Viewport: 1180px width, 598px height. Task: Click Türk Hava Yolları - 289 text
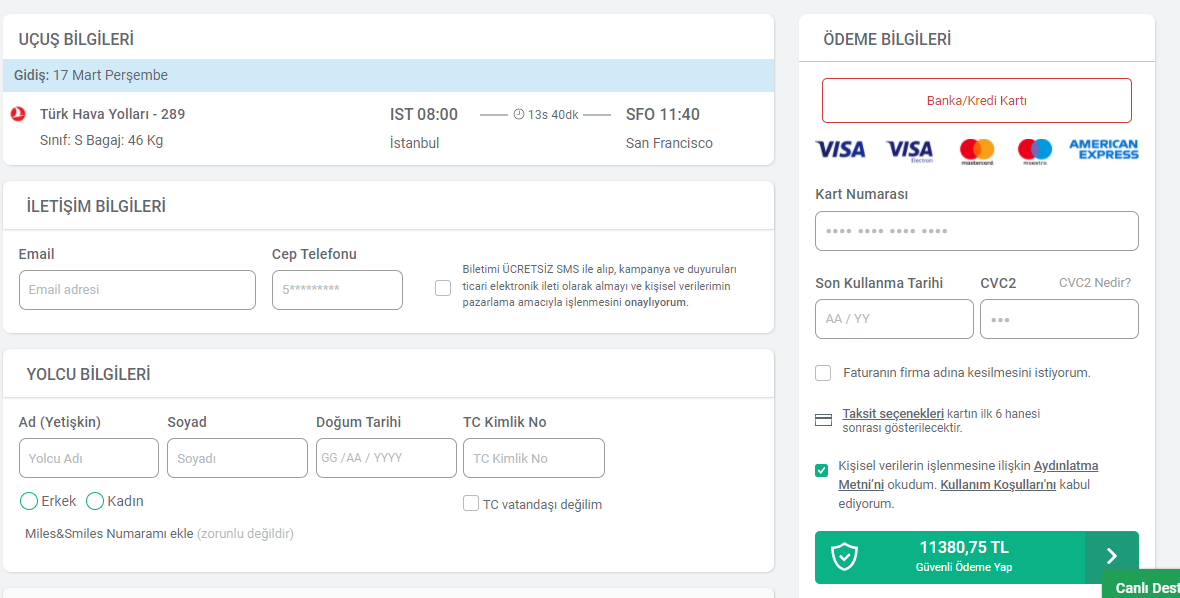(112, 114)
